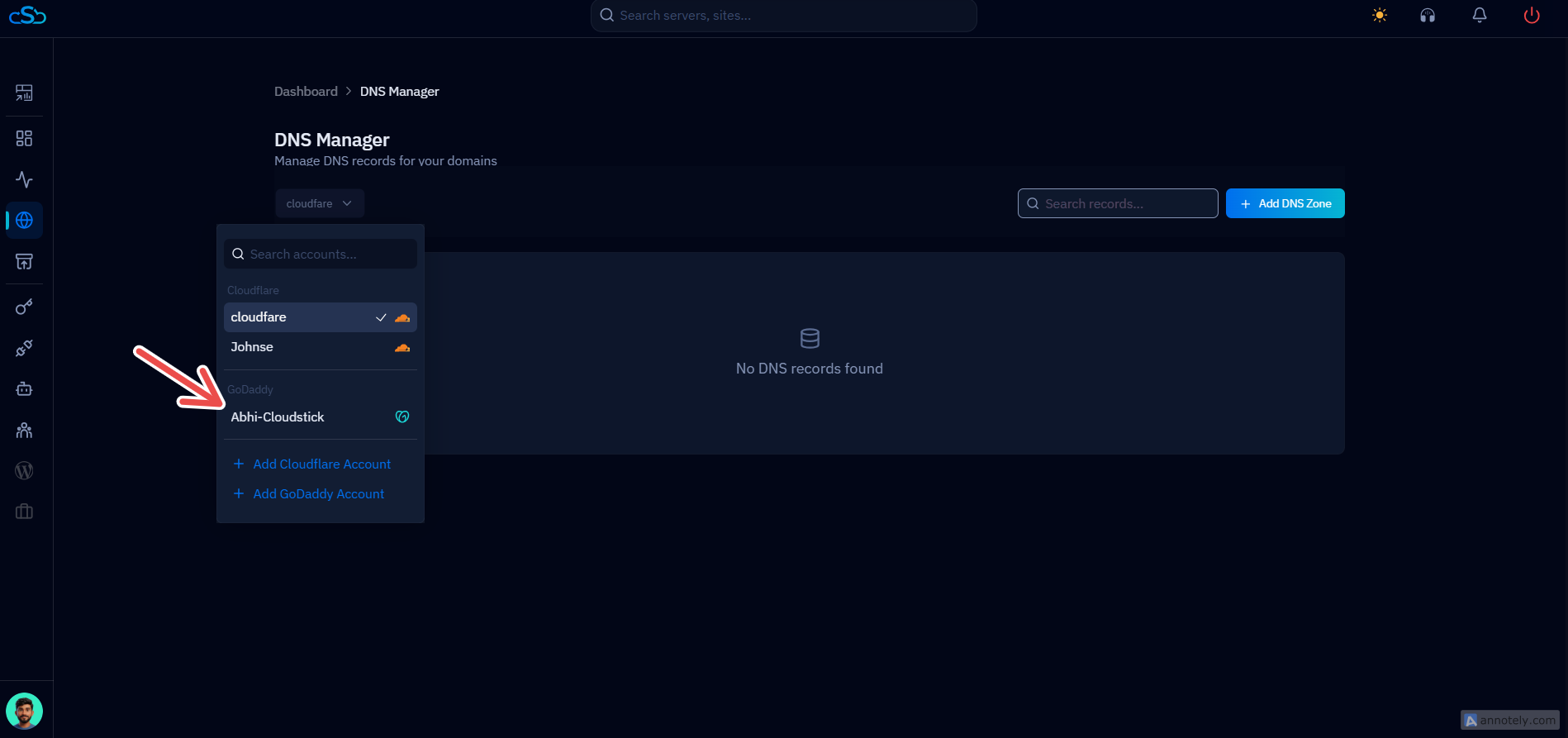Open support headset icon
The height and width of the screenshot is (738, 1568).
[x=1428, y=16]
